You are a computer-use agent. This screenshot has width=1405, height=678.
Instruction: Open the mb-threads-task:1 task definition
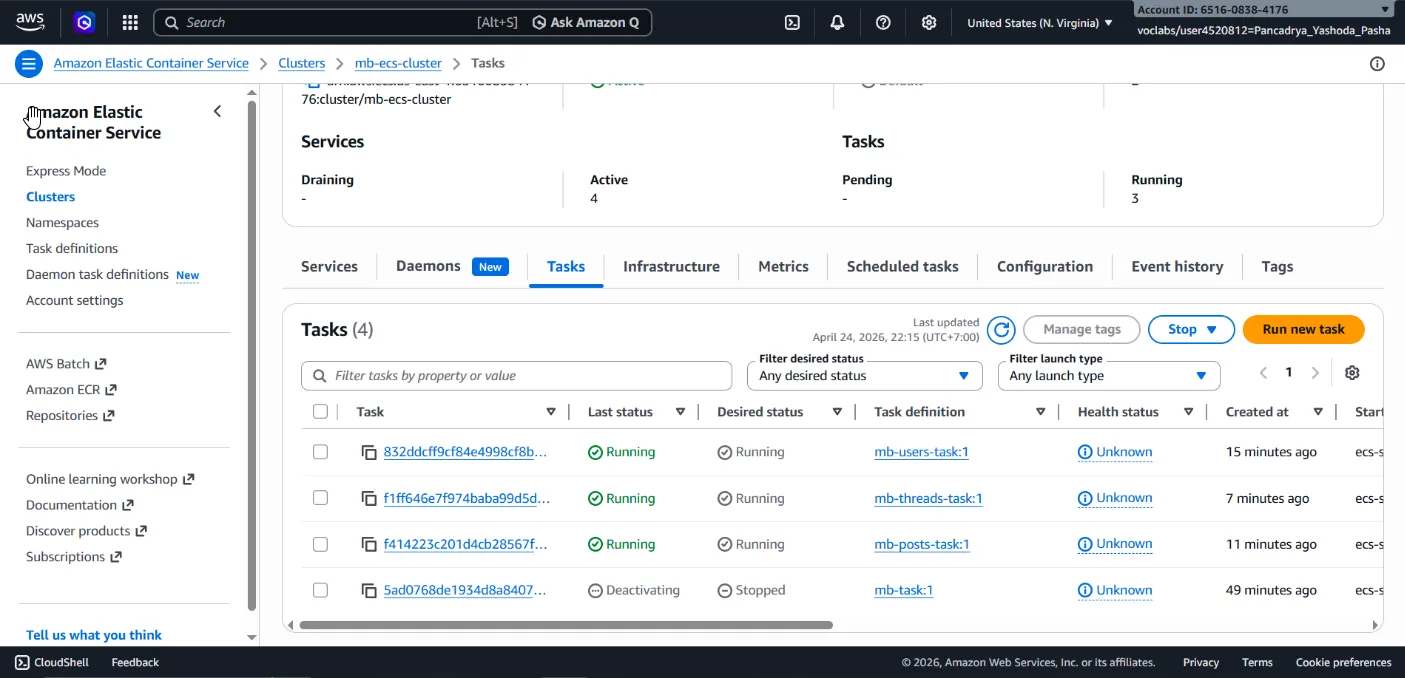point(928,498)
